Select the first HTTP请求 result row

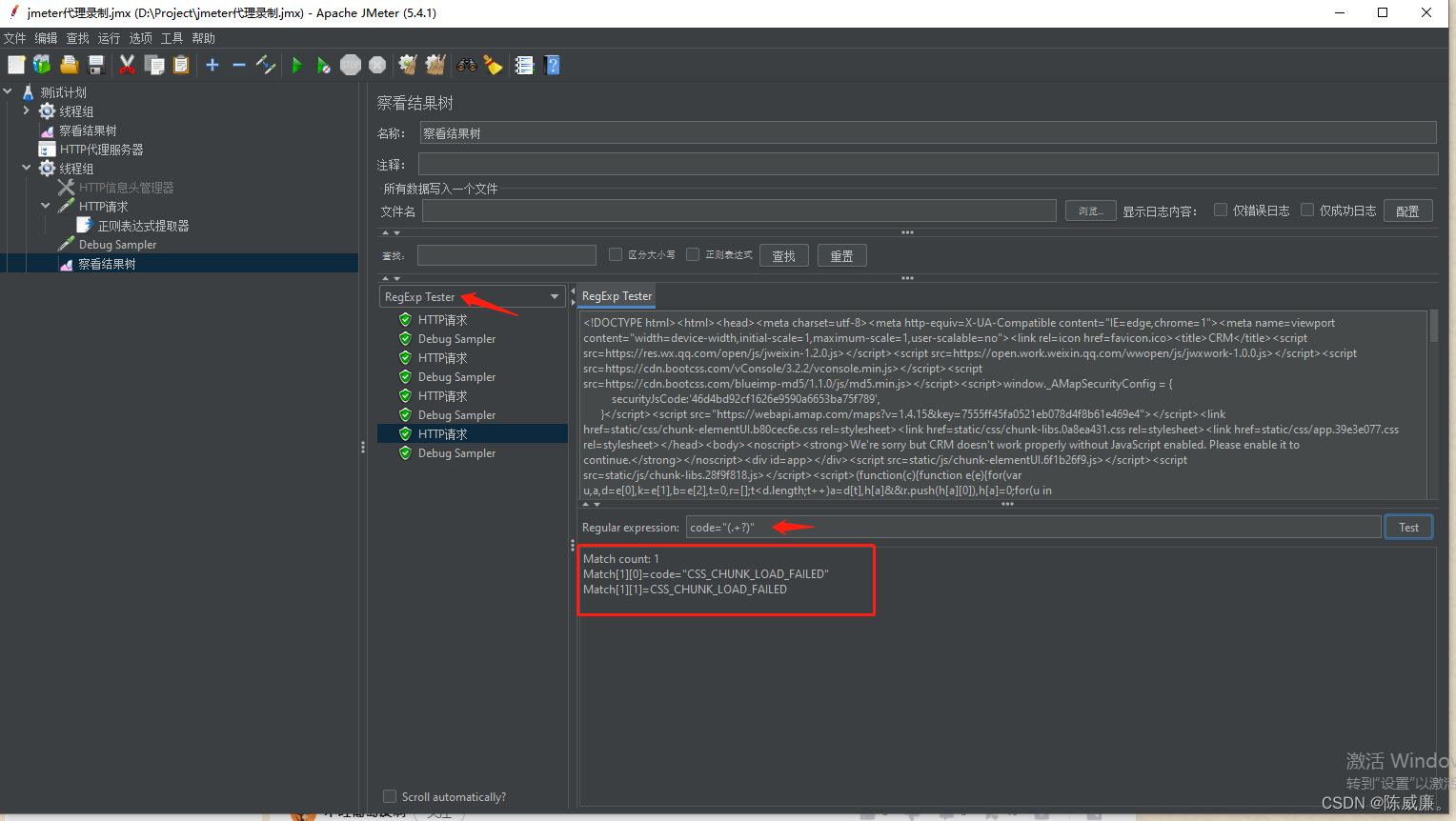442,319
